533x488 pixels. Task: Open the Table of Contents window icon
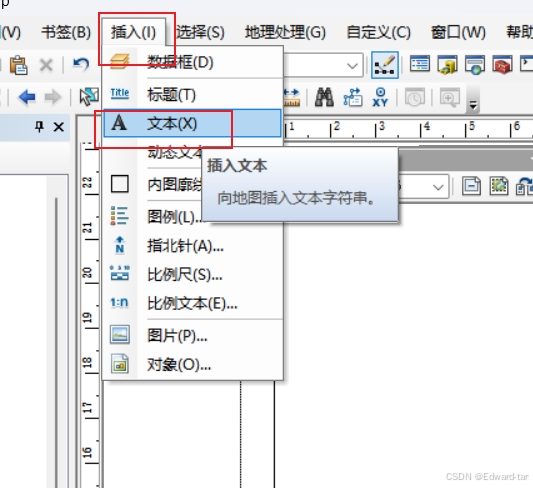coord(420,64)
